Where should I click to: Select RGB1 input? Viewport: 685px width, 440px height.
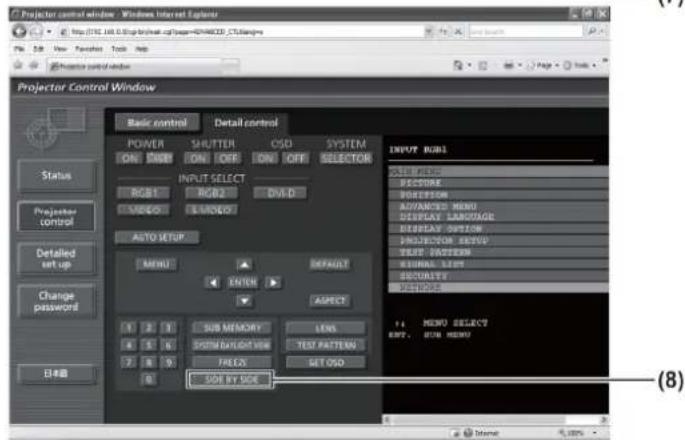[x=144, y=193]
